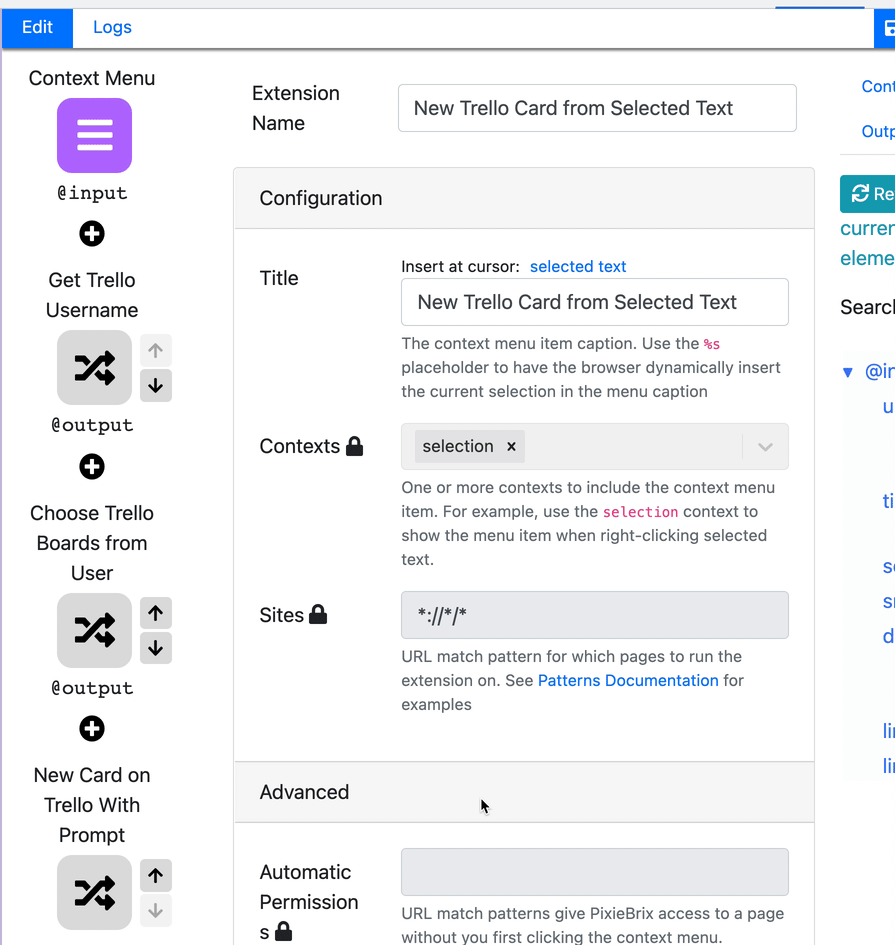Move New Card on Trello With Prompt up

coord(156,875)
